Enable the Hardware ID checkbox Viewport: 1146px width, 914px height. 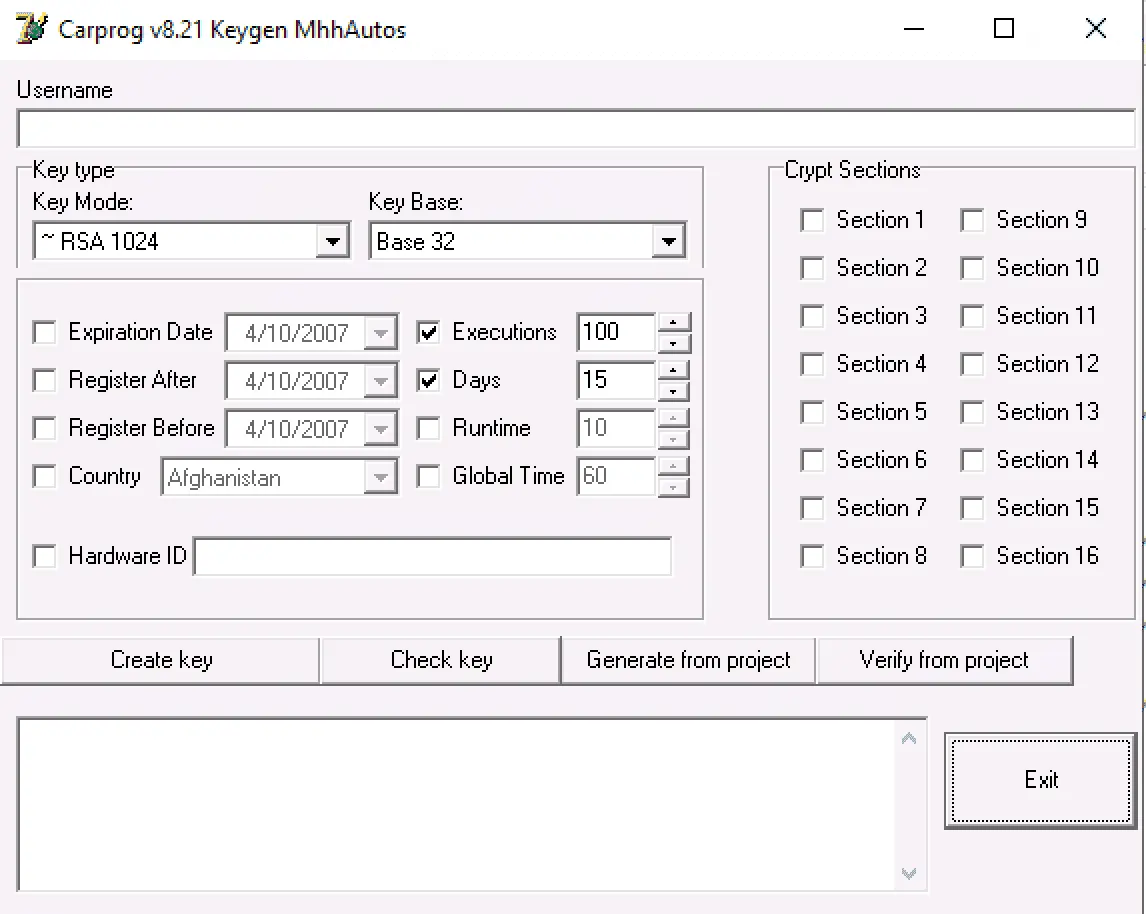[x=45, y=556]
